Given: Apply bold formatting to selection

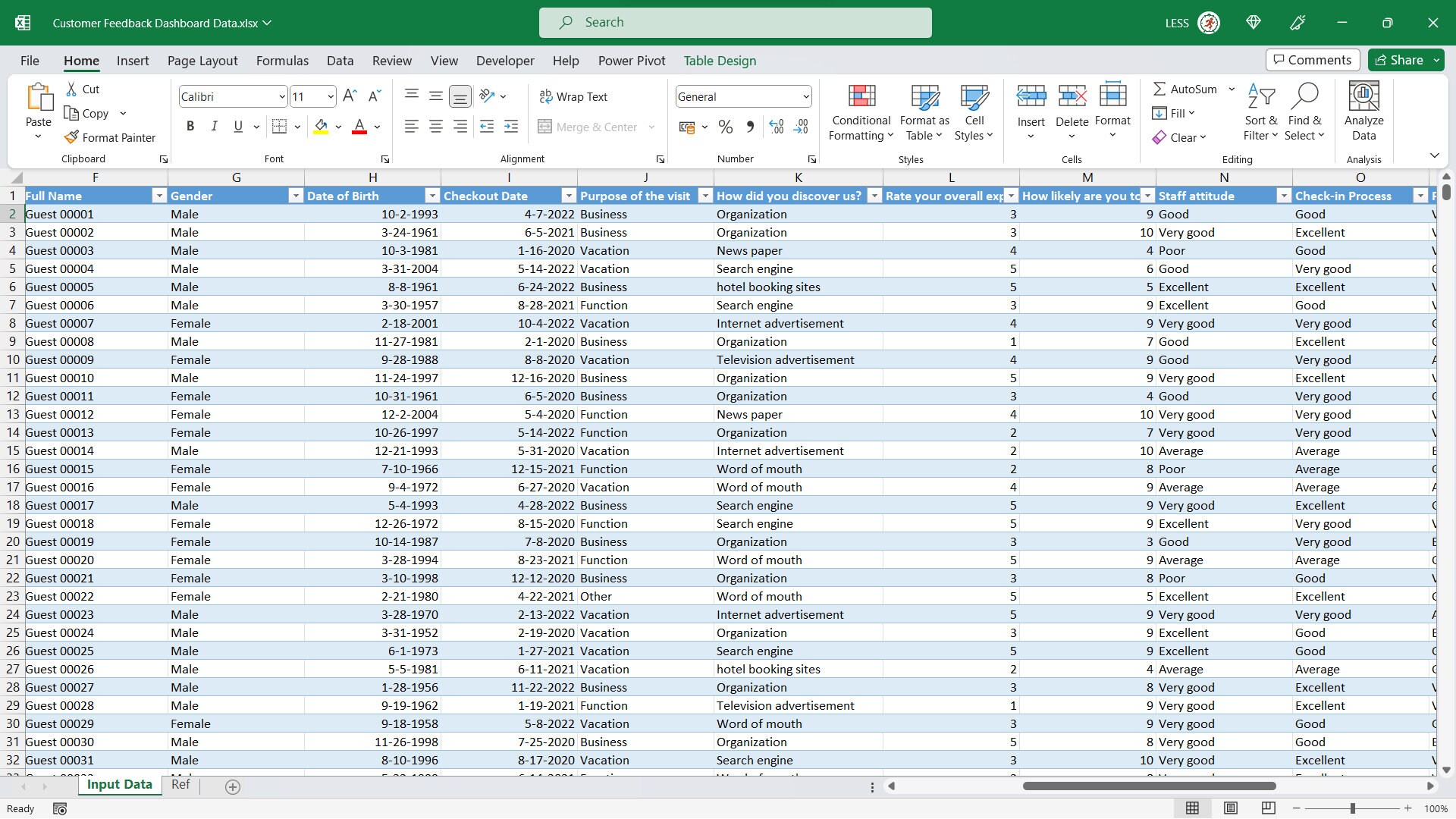Looking at the screenshot, I should pos(190,127).
